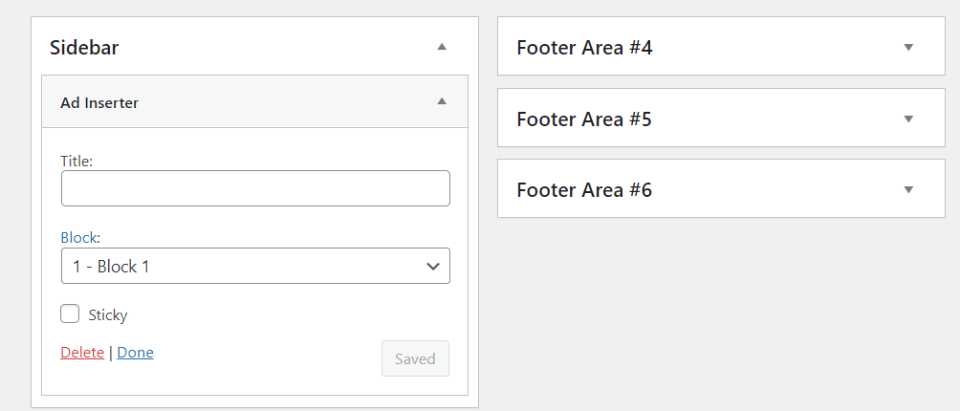Collapse the Sidebar panel arrow
The height and width of the screenshot is (411, 960).
(x=442, y=47)
